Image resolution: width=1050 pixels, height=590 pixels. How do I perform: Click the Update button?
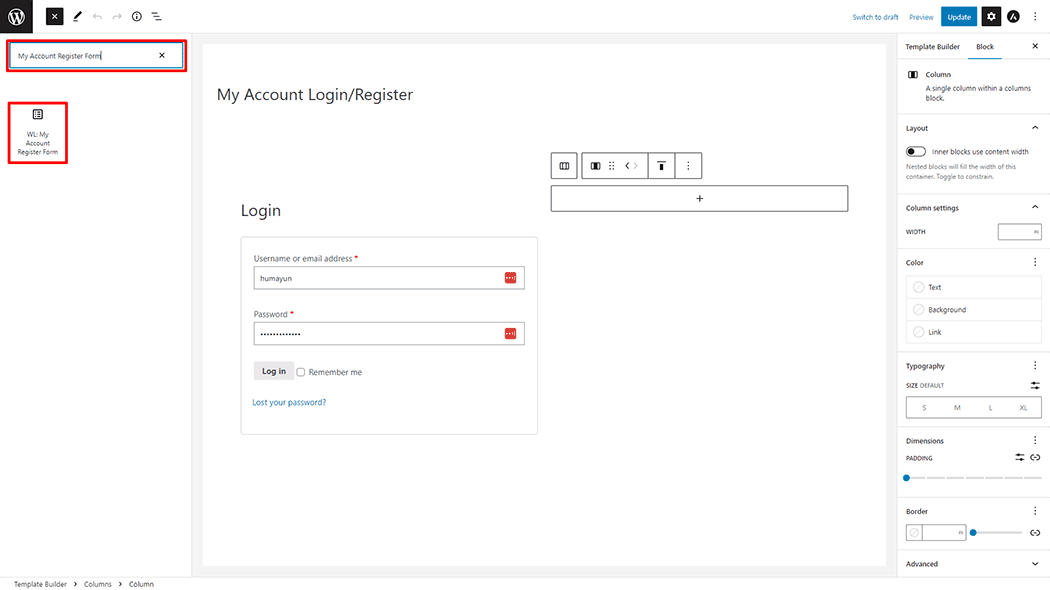(959, 16)
